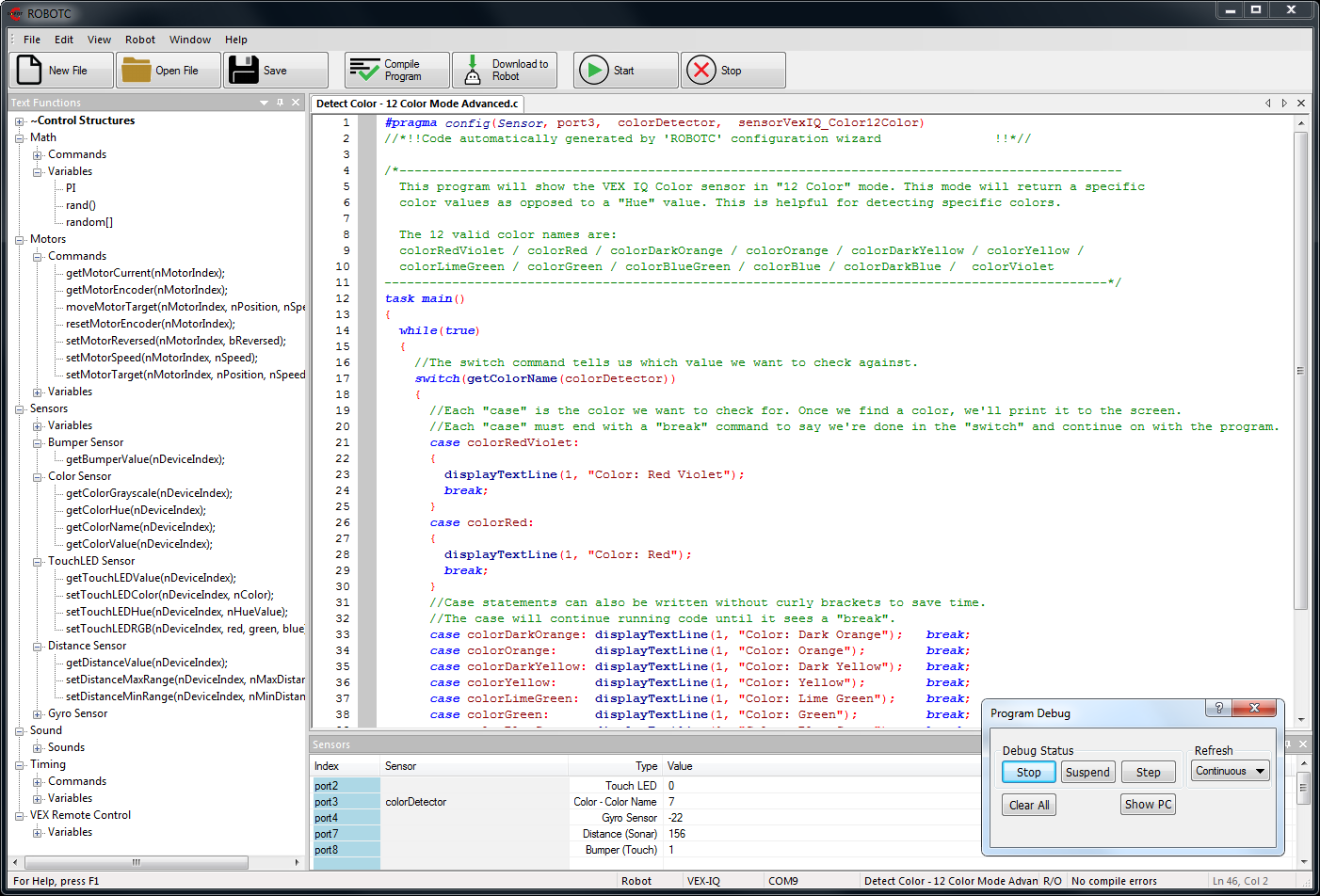
Task: Open the Robot menu
Action: coord(140,40)
